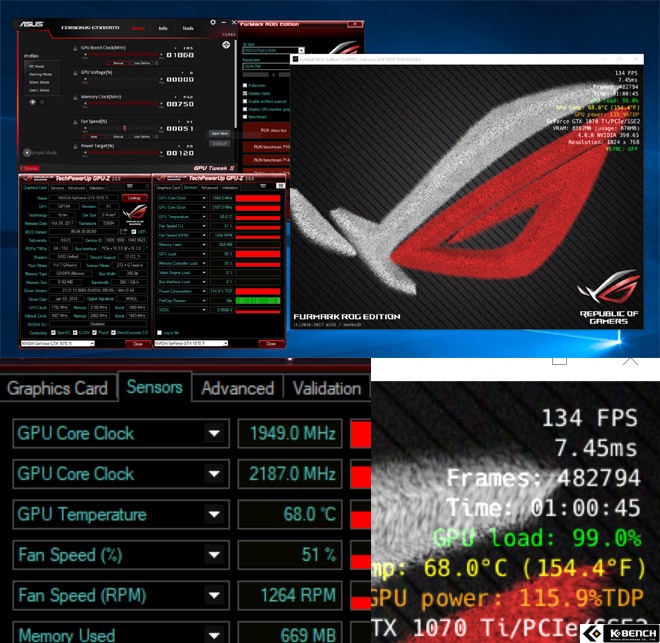Expand enlarged Fan Speed (RPM) dropdown arrow
Viewport: 660px width, 643px height.
coord(214,595)
